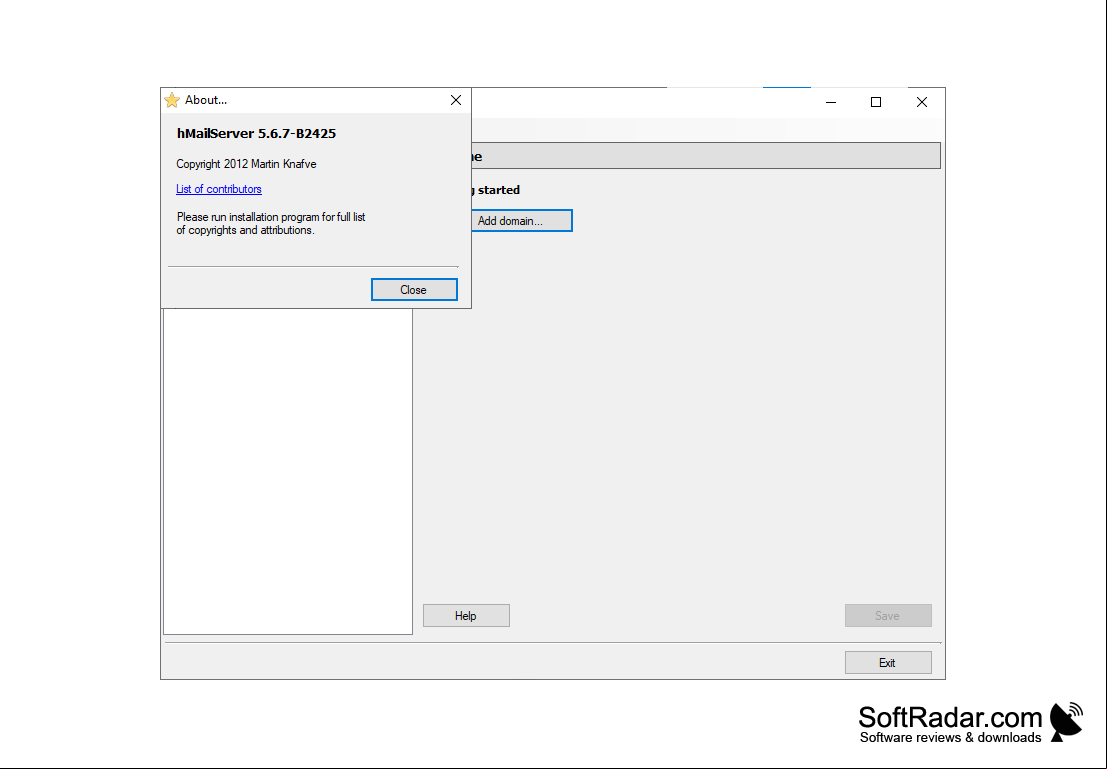Exit the hMailServer Administrator window

coord(888,663)
